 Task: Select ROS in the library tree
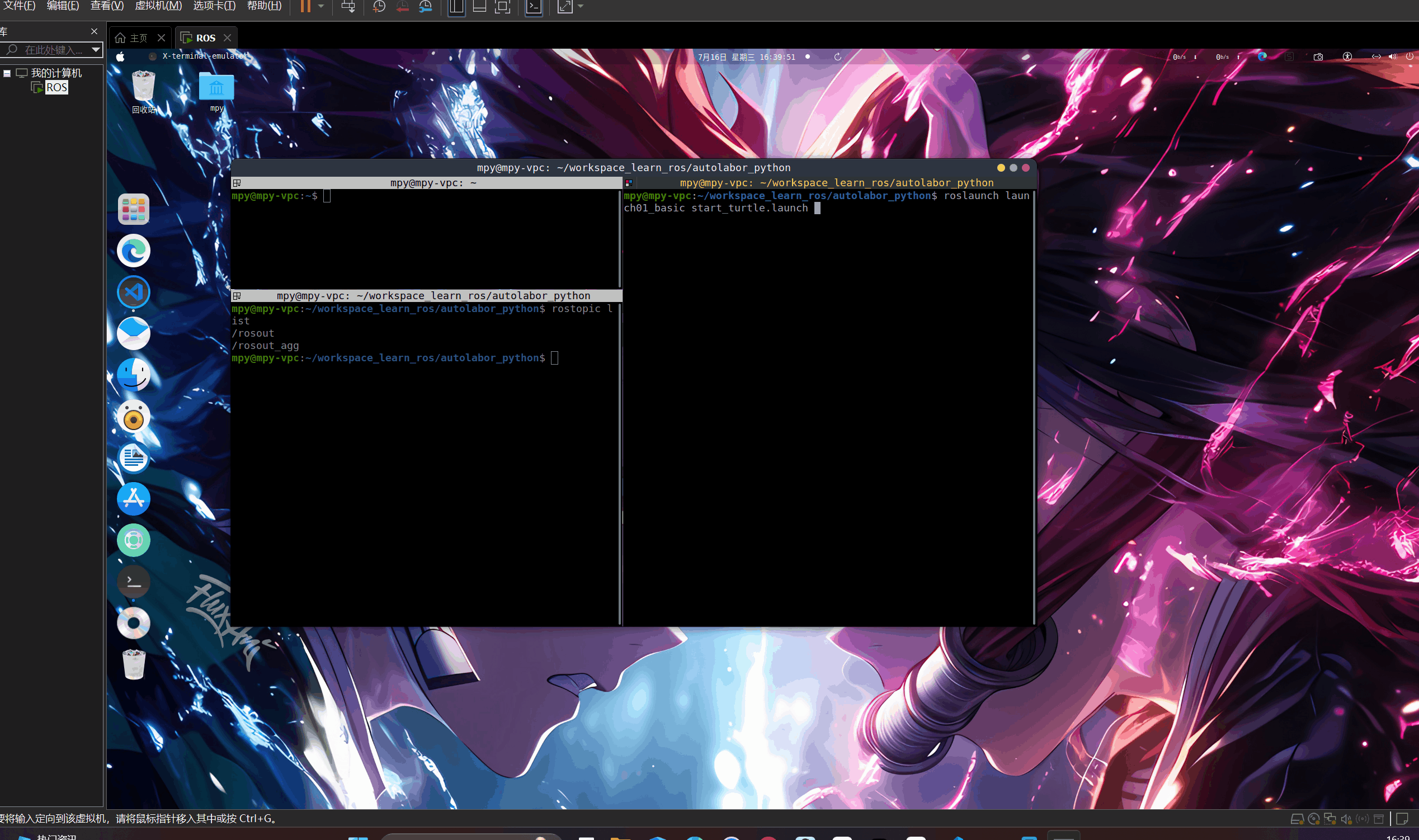56,88
